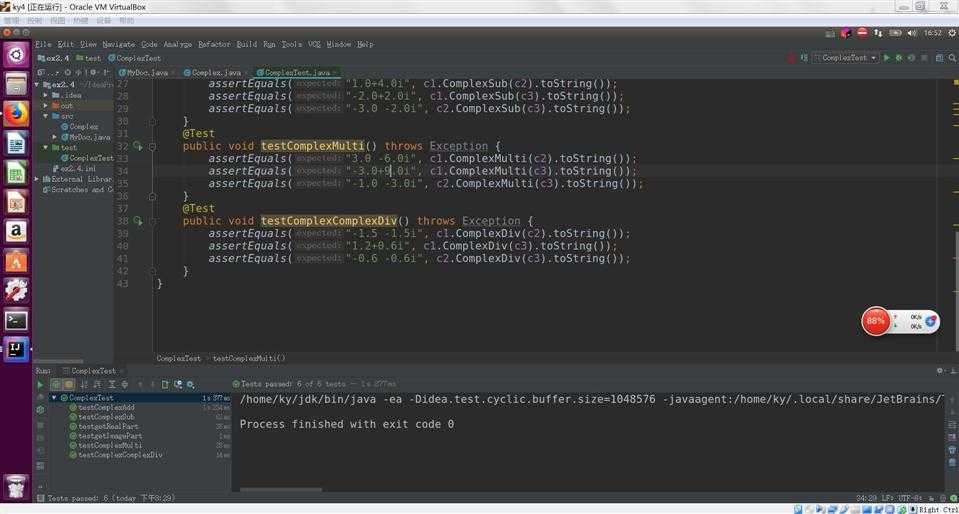Toggle show ignored tests in Run panel
The image size is (959, 514).
(x=69, y=385)
